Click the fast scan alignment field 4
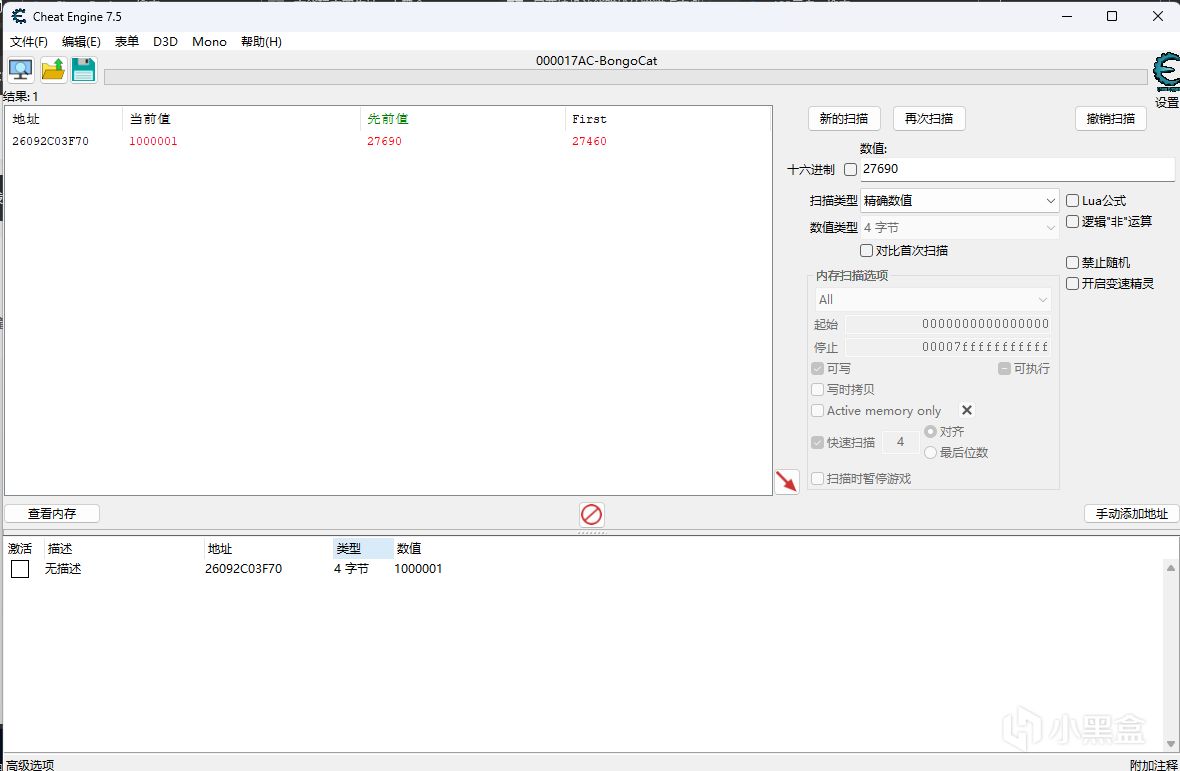The width and height of the screenshot is (1180, 771). coord(900,442)
